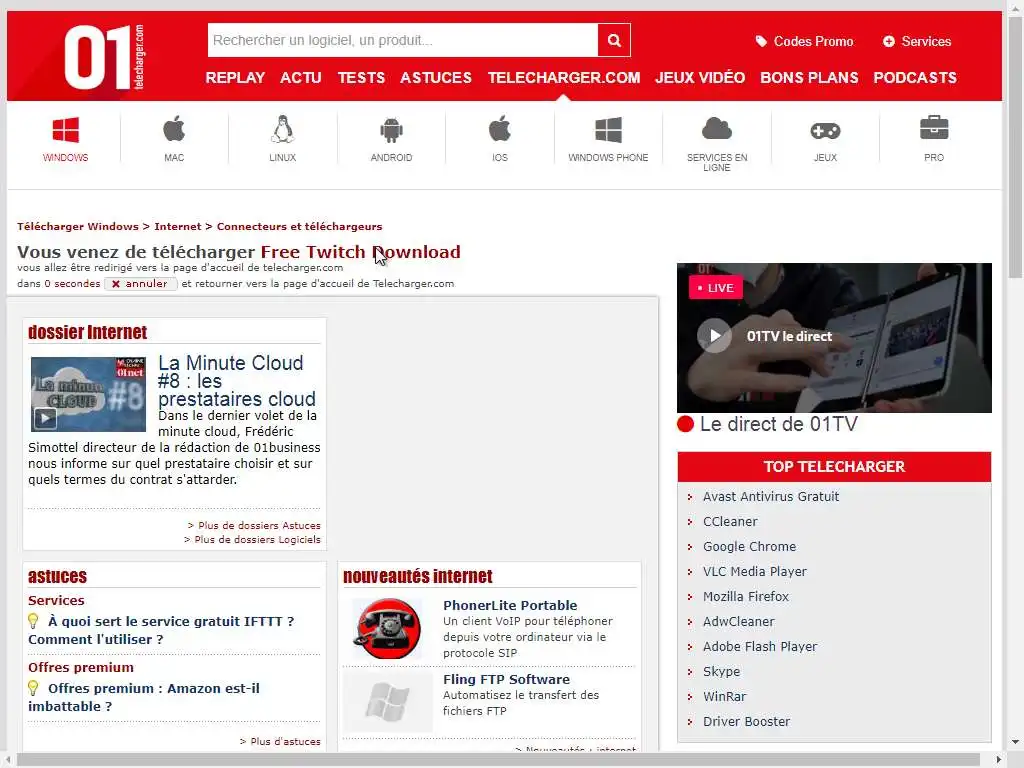The width and height of the screenshot is (1024, 768).
Task: Open the TELECHARGER.COM tab
Action: [x=564, y=78]
